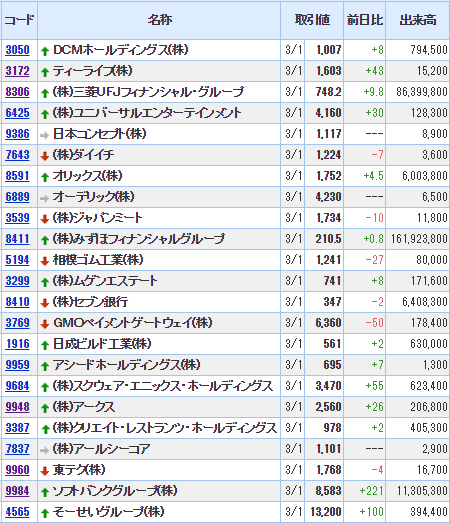Click gray flat arrow beside オーデリック

pyautogui.click(x=45, y=198)
